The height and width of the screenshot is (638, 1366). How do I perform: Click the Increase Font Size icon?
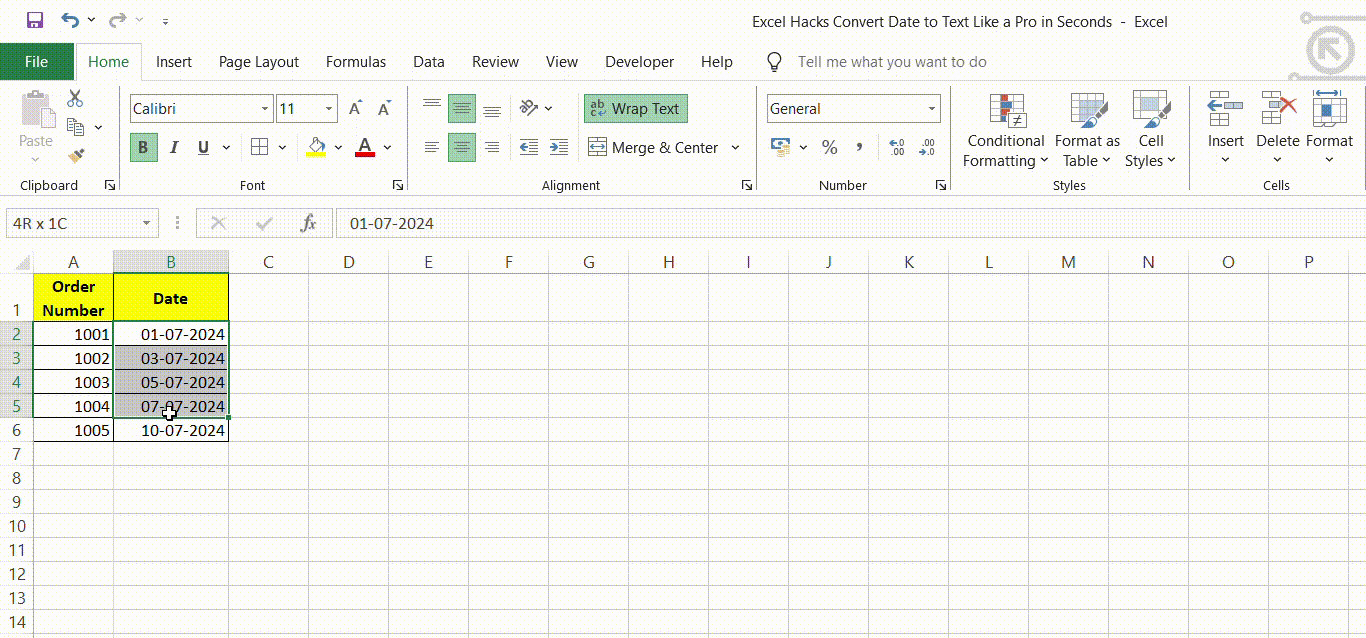tap(356, 109)
